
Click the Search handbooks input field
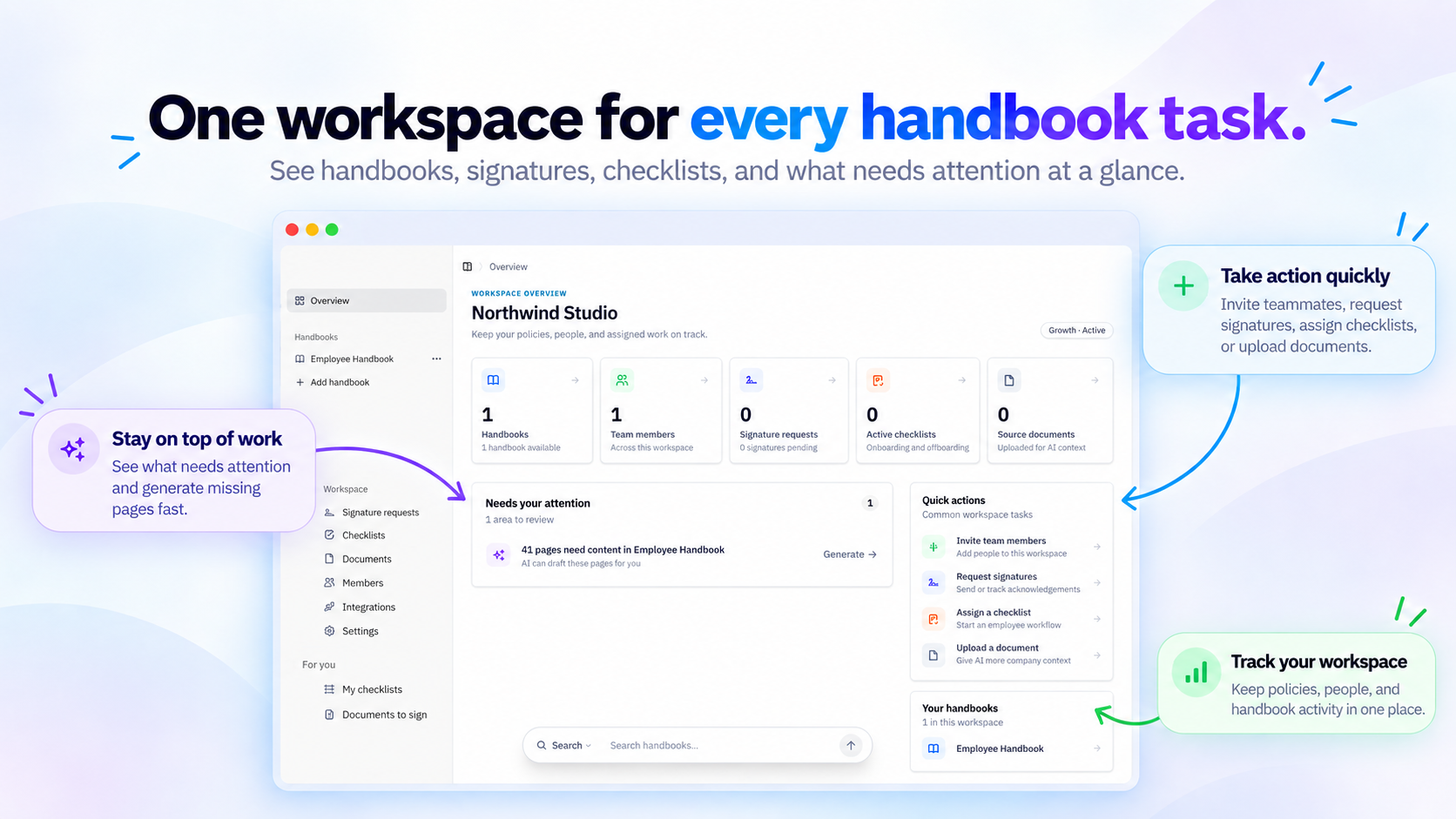(x=718, y=746)
